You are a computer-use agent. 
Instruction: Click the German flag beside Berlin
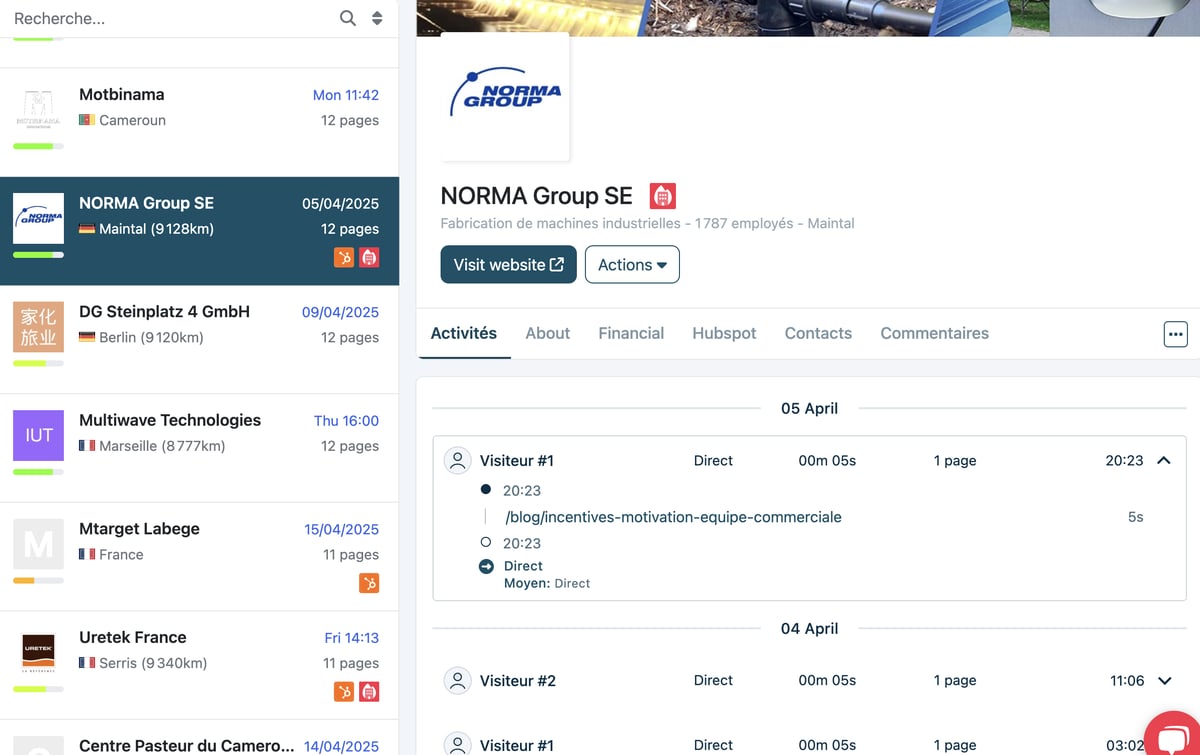point(87,337)
